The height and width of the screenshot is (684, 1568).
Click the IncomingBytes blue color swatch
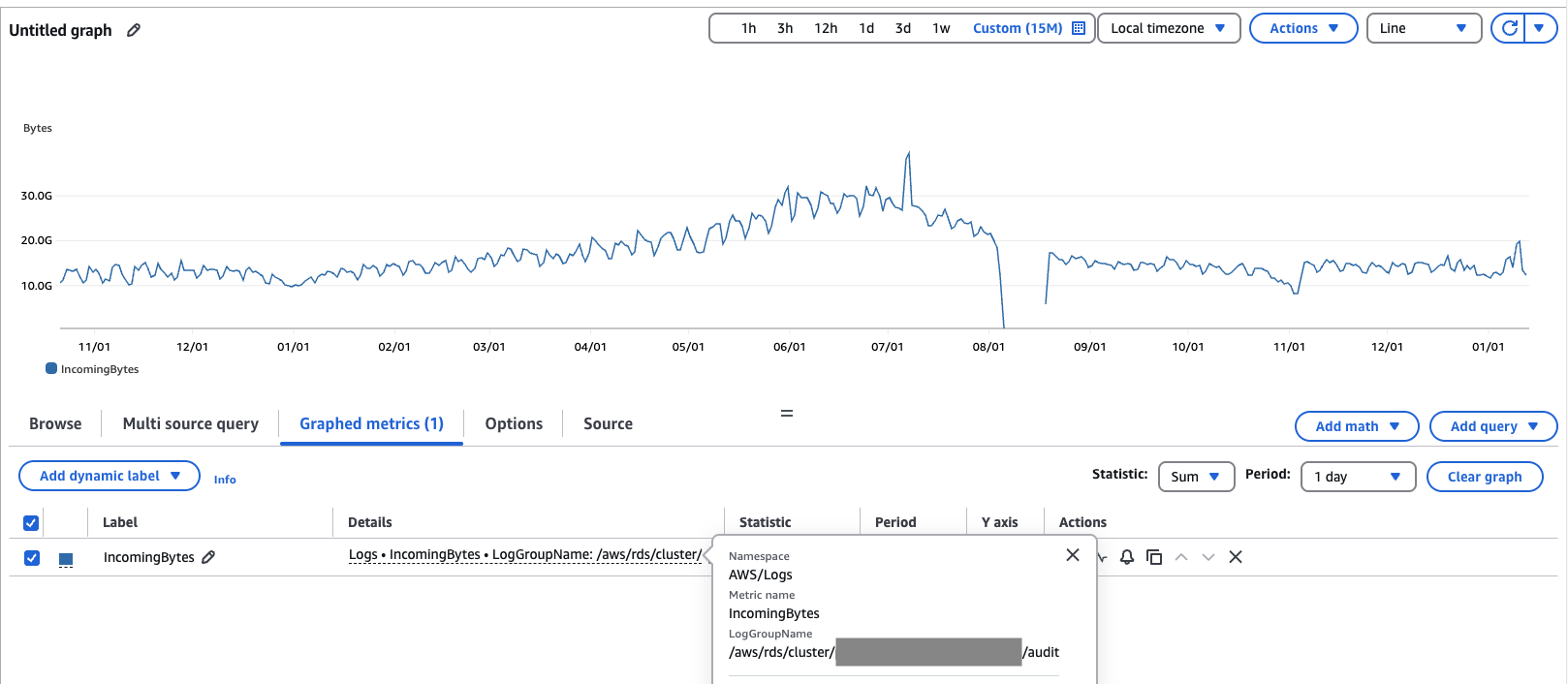click(66, 559)
